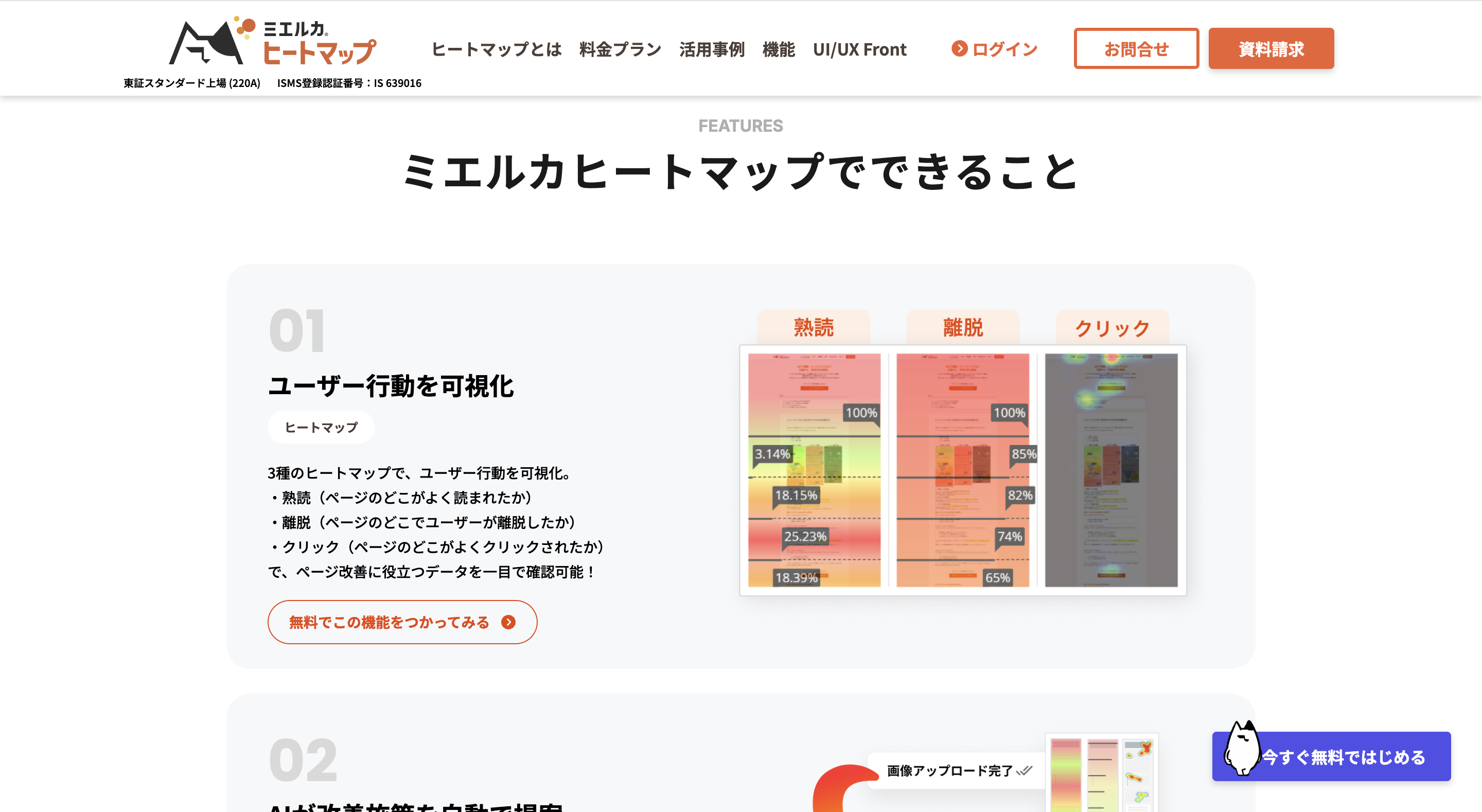Click the 今すぐ無料ではじめる floating button
The image size is (1482, 812).
[x=1331, y=756]
